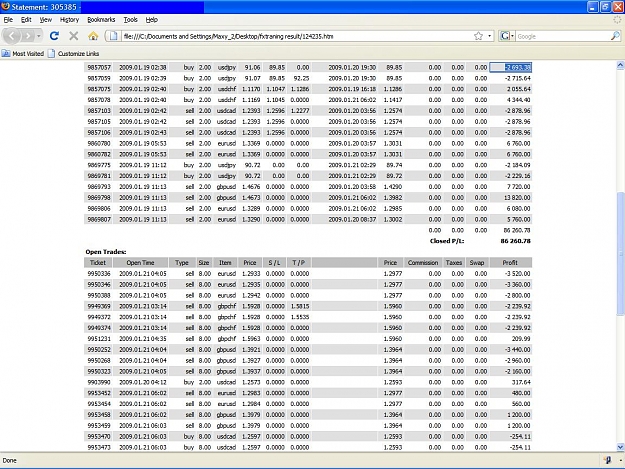
Task: Click the Stop loading X icon
Action: pyautogui.click(x=73, y=36)
